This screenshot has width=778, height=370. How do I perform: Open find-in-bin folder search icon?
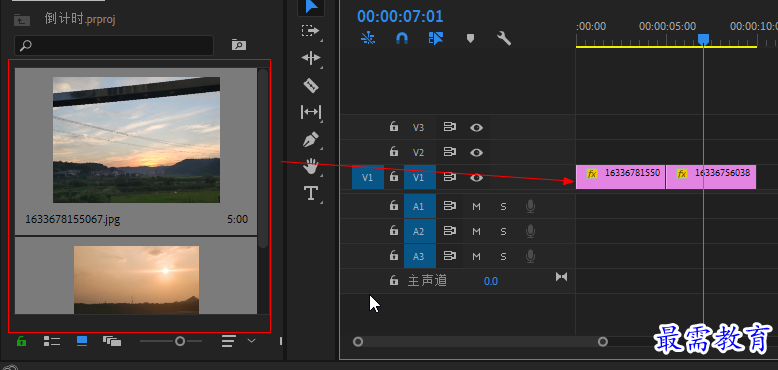click(239, 45)
